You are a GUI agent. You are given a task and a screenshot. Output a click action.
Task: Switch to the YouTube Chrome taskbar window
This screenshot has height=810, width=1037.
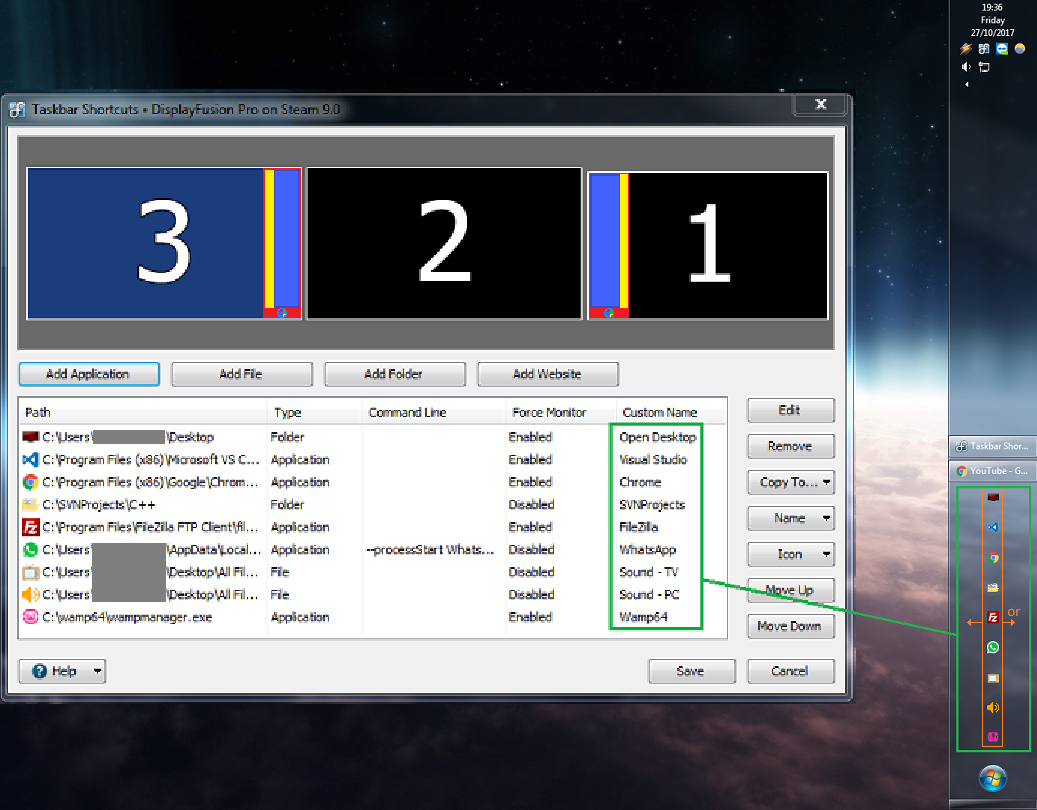pyautogui.click(x=993, y=471)
